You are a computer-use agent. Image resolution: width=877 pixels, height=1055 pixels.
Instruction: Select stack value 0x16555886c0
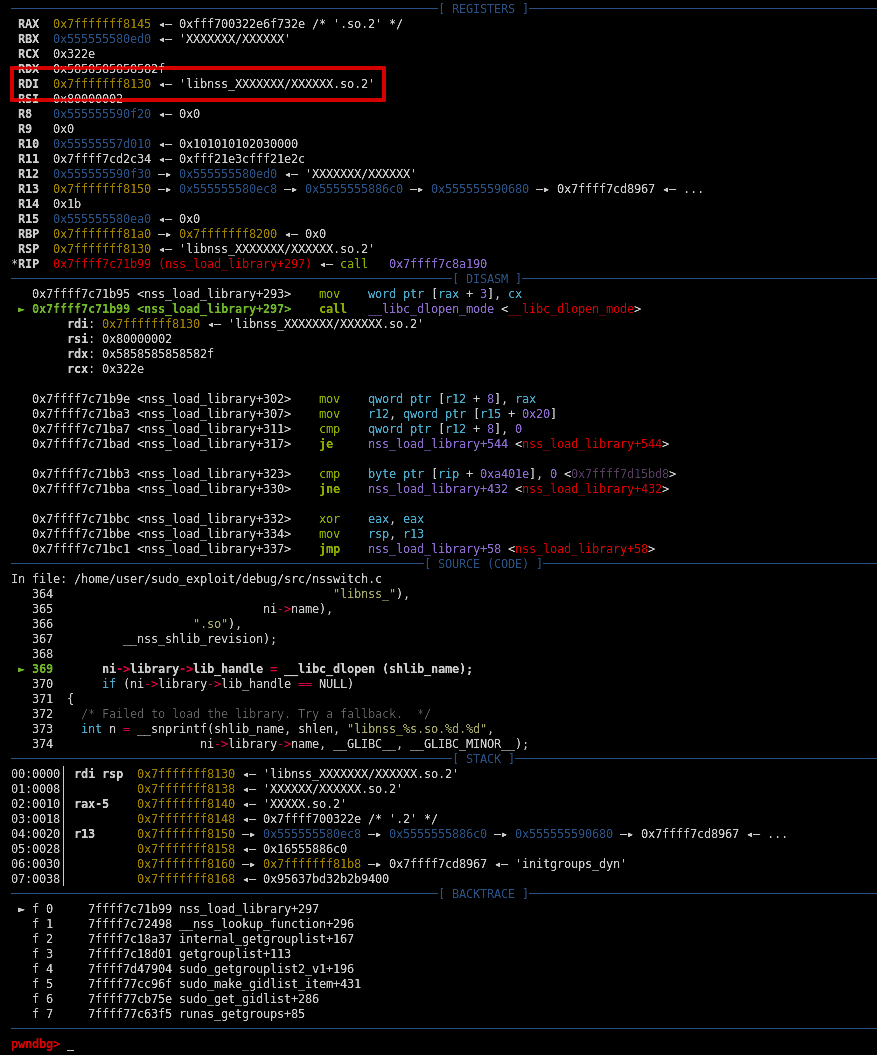click(x=305, y=849)
